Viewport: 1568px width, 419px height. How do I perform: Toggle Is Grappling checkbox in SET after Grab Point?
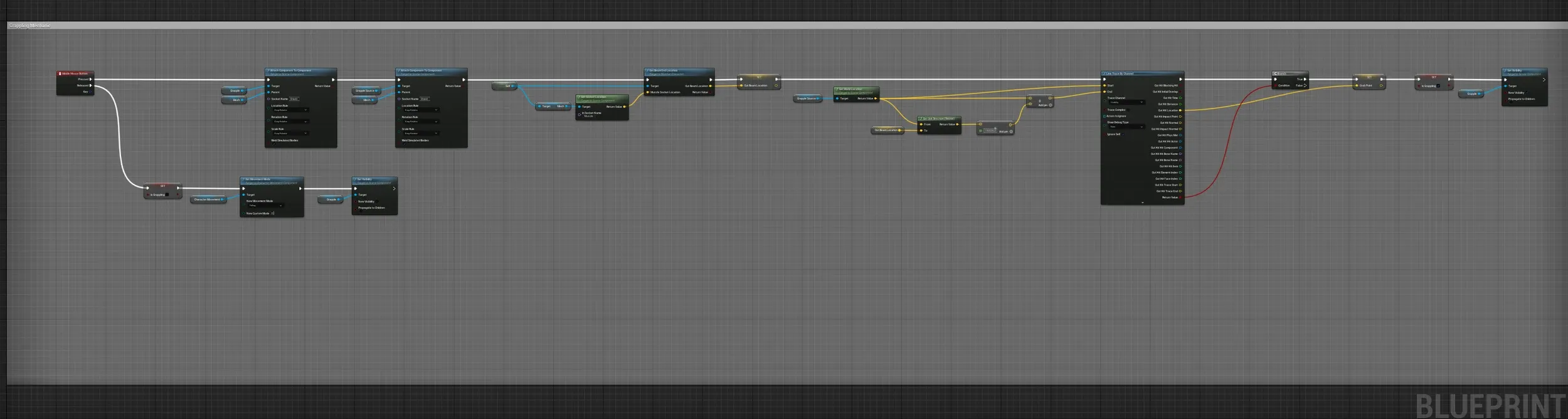coord(1439,86)
